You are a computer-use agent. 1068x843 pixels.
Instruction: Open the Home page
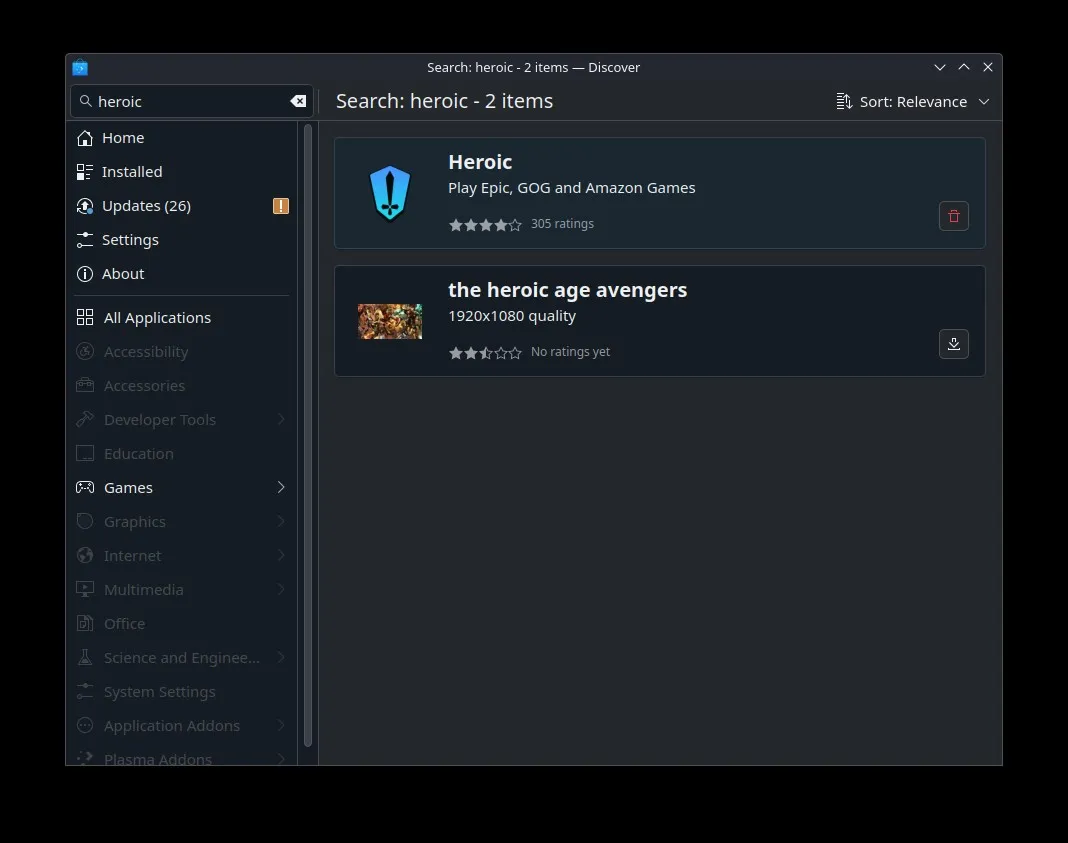point(183,138)
